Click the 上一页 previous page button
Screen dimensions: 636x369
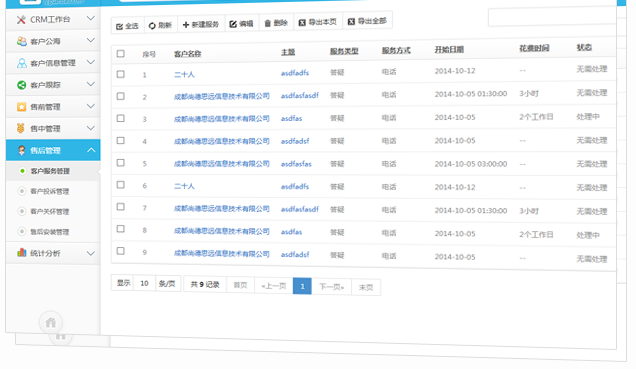pos(274,286)
